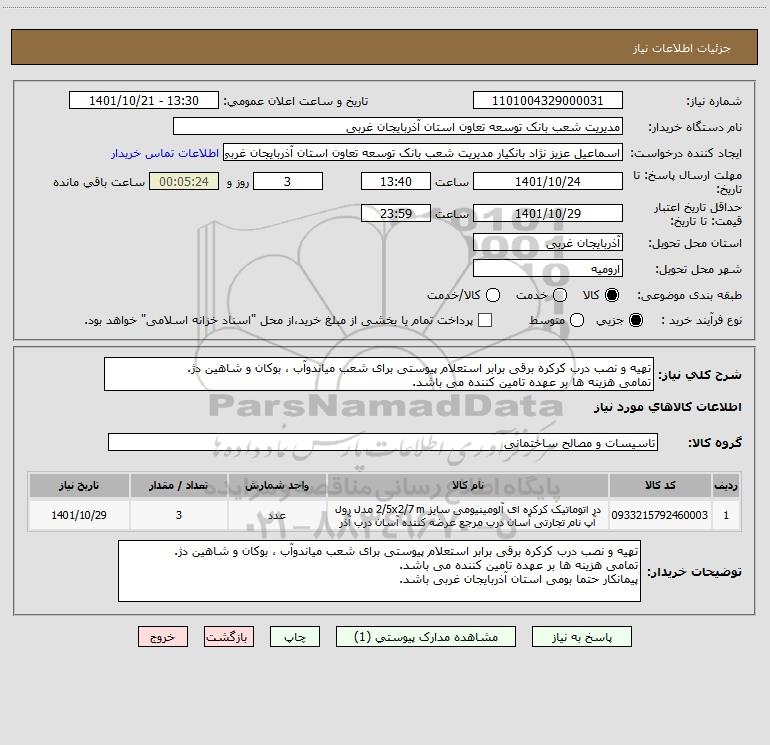
Task: Click the product name cell درب اتوماتیک کرکره ای
Action: pyautogui.click(x=468, y=515)
